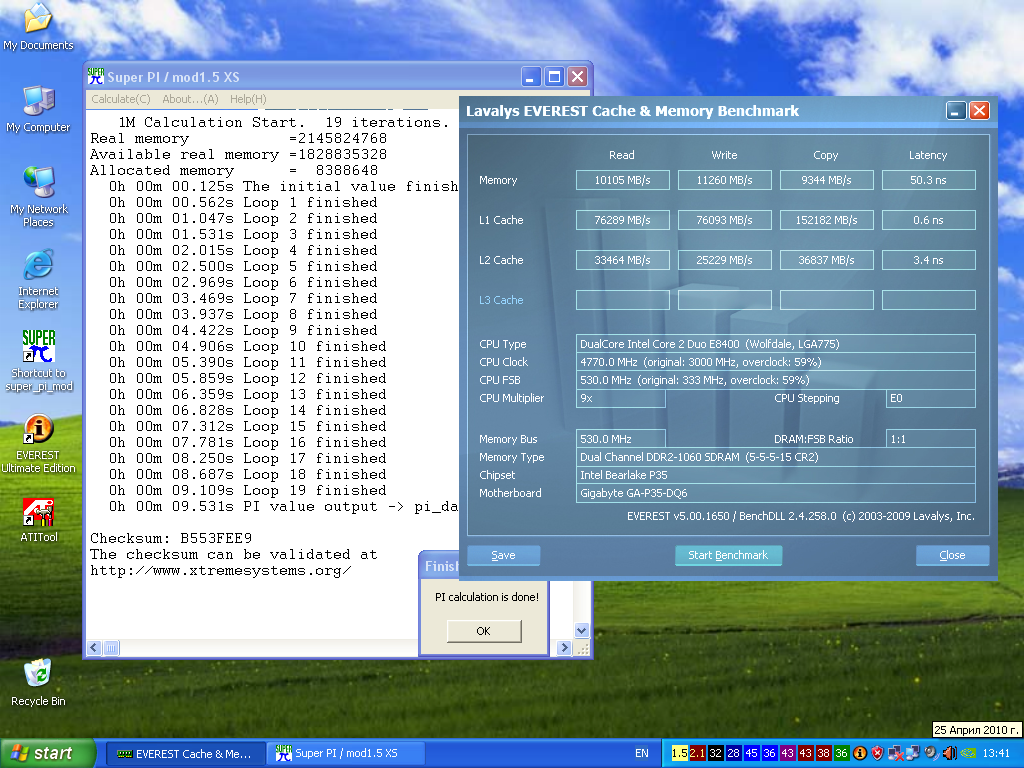Screen dimensions: 1024x768
Task: Click the Memory Read value 10105 MB/s
Action: [x=622, y=180]
